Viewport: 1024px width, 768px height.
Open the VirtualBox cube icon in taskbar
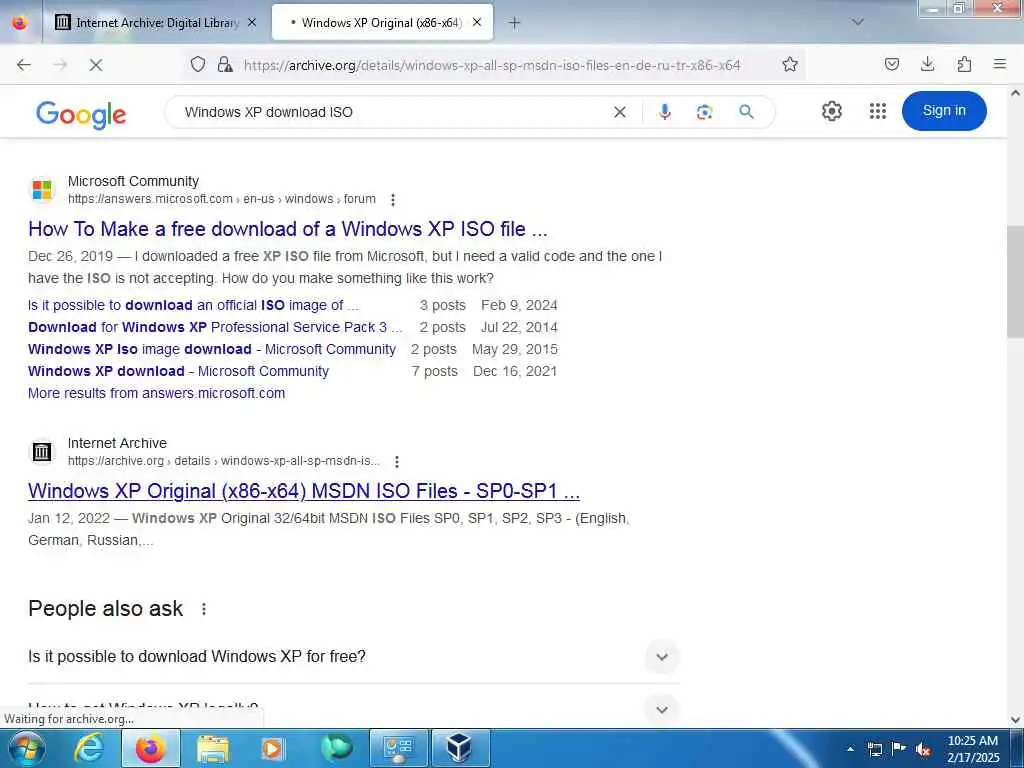[x=460, y=748]
